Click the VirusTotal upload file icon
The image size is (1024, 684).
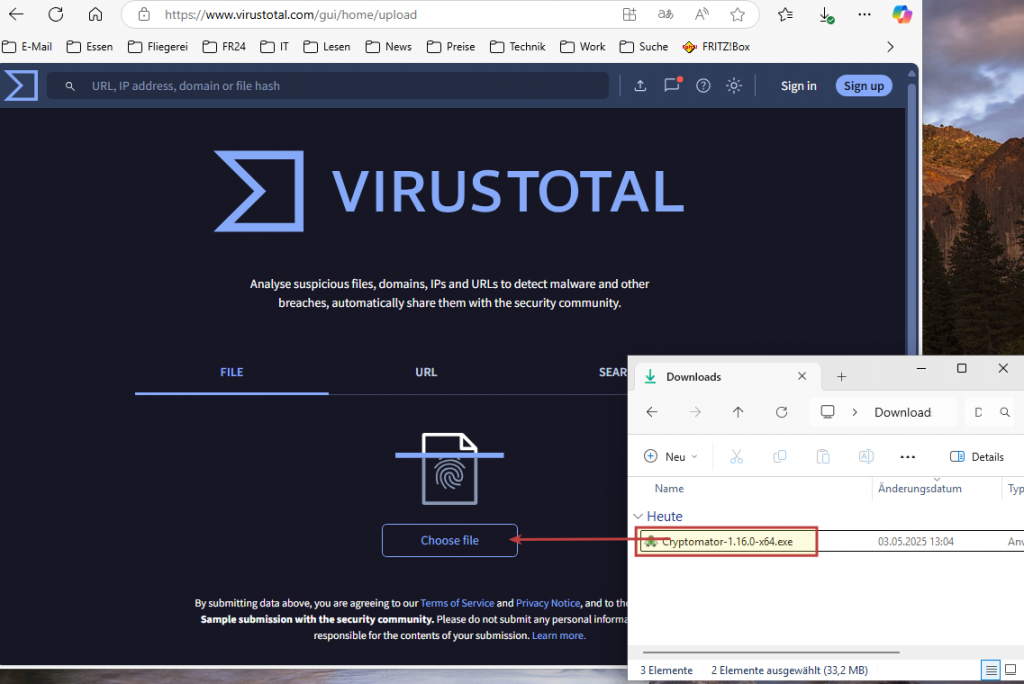(640, 86)
